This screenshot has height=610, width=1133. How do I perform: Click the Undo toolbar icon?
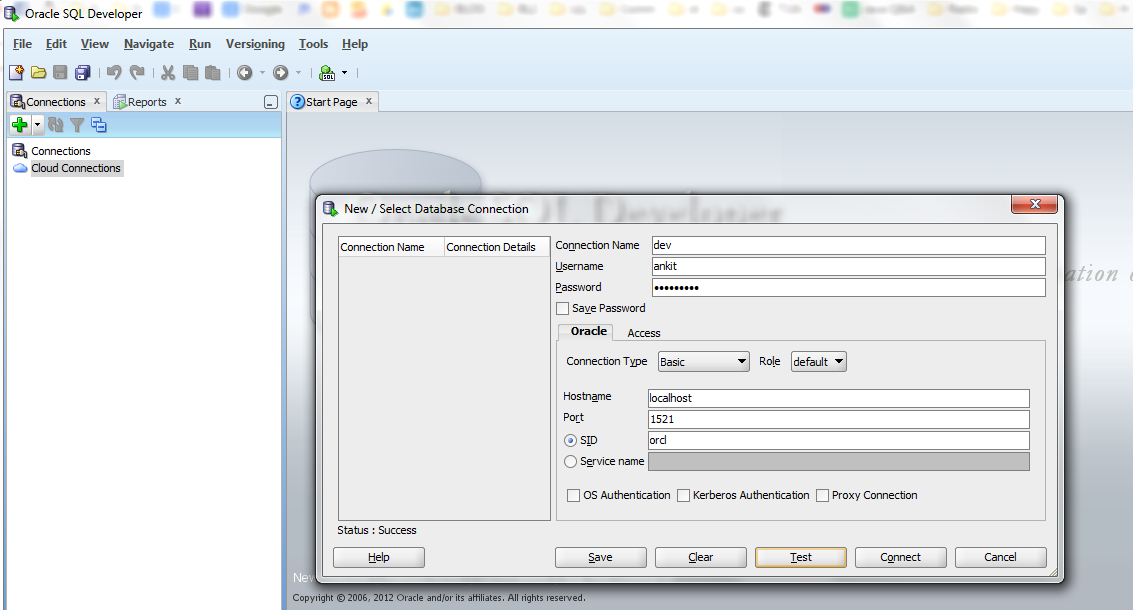point(114,72)
